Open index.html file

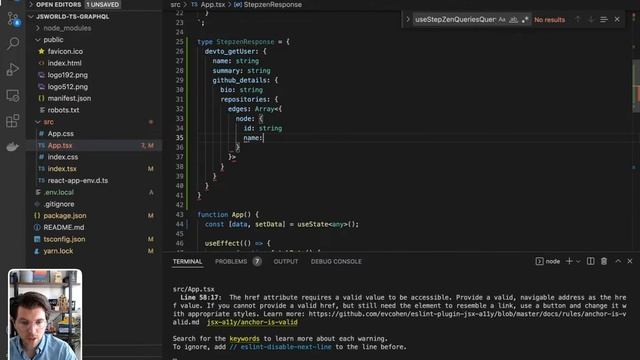tap(64, 63)
